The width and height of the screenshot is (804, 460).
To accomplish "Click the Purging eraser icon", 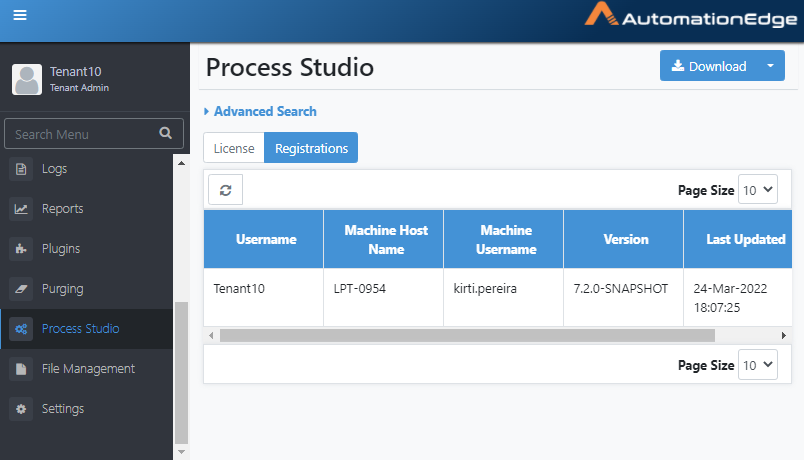I will point(21,289).
